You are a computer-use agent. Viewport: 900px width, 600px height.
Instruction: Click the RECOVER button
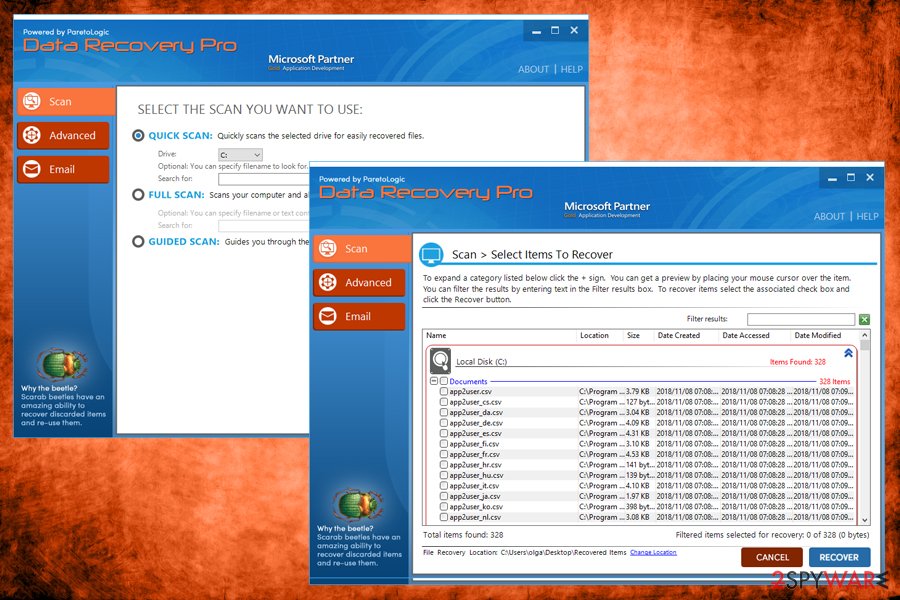point(839,557)
